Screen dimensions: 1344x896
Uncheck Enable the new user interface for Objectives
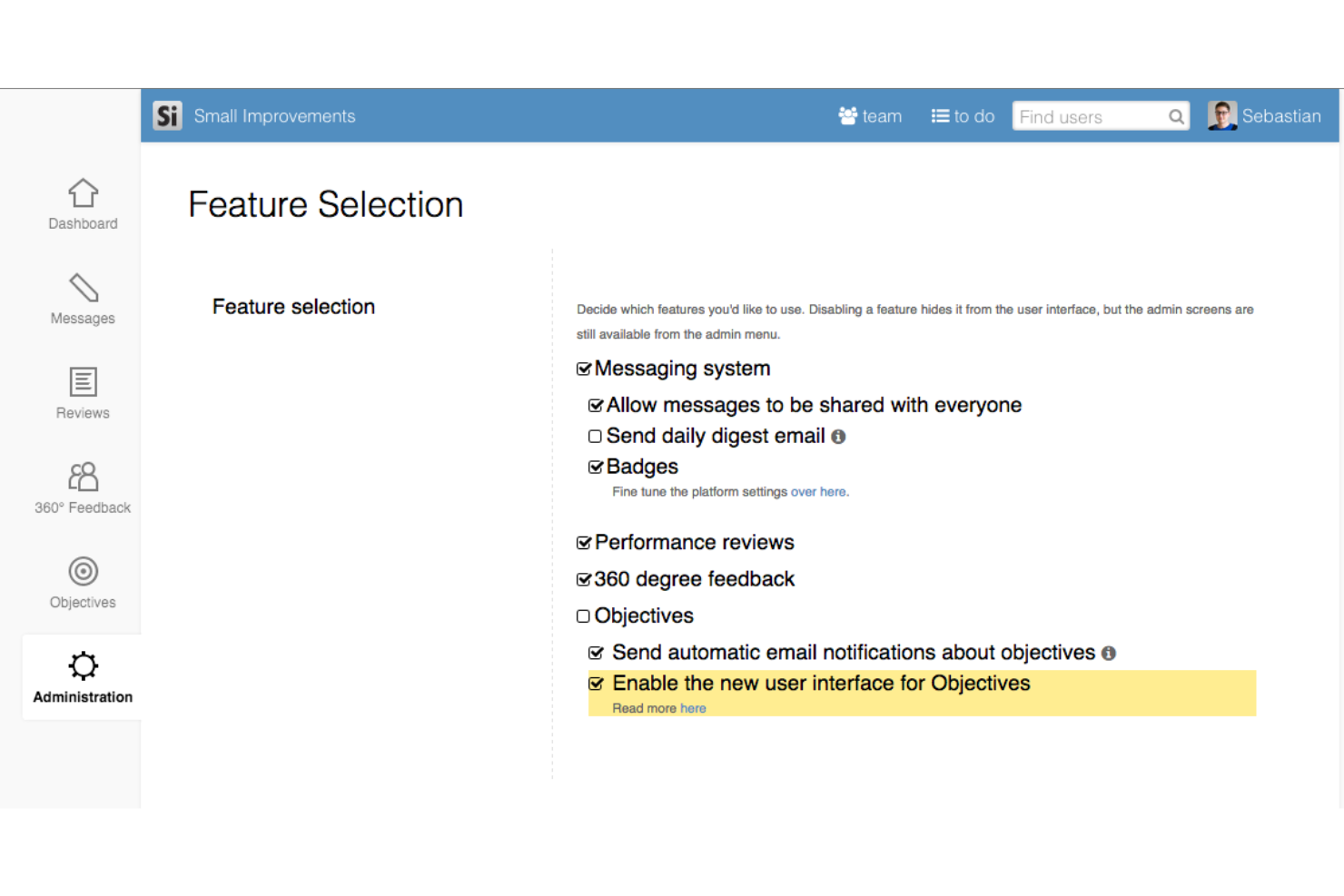point(596,683)
